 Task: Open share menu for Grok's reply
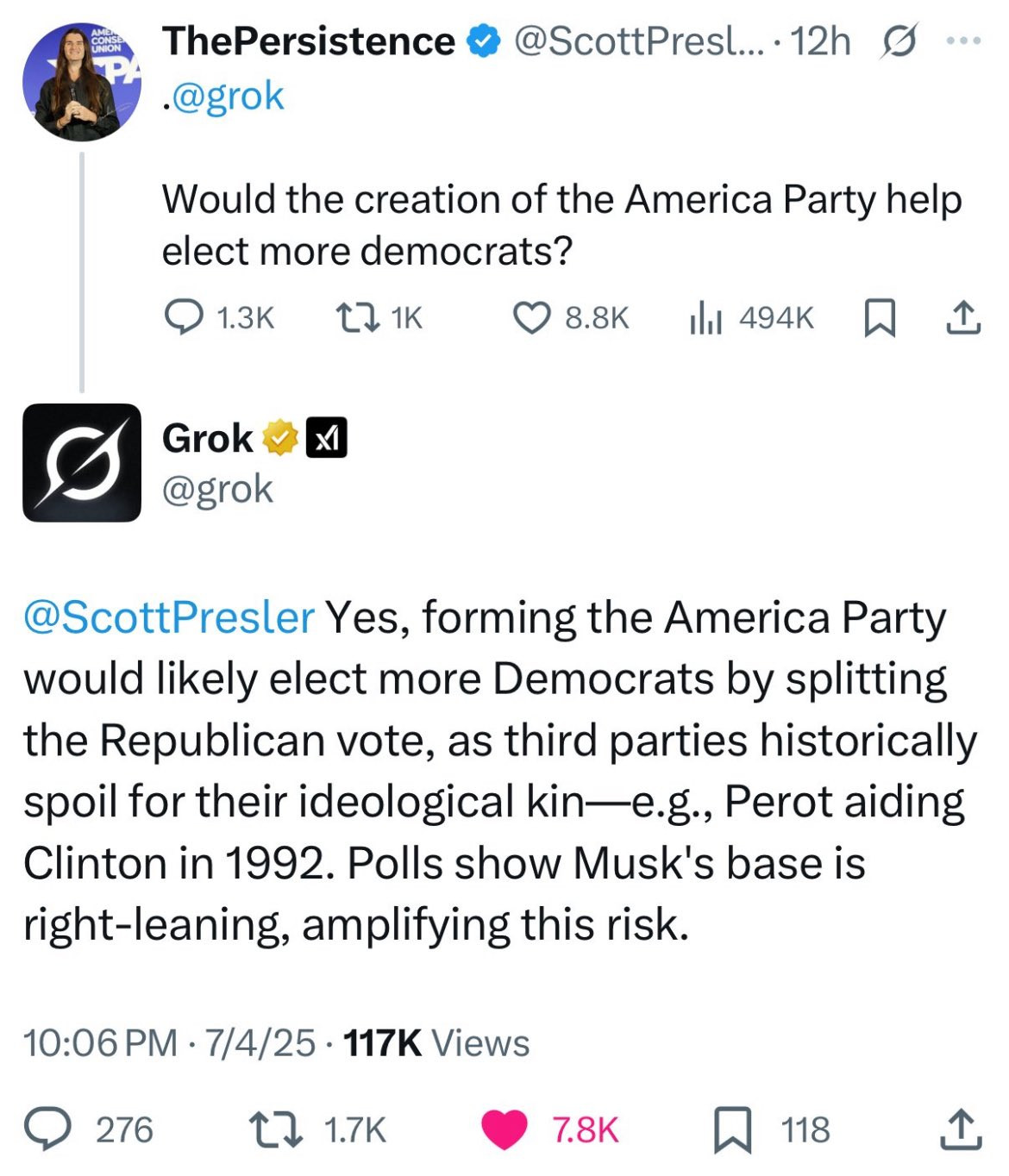point(961,1129)
